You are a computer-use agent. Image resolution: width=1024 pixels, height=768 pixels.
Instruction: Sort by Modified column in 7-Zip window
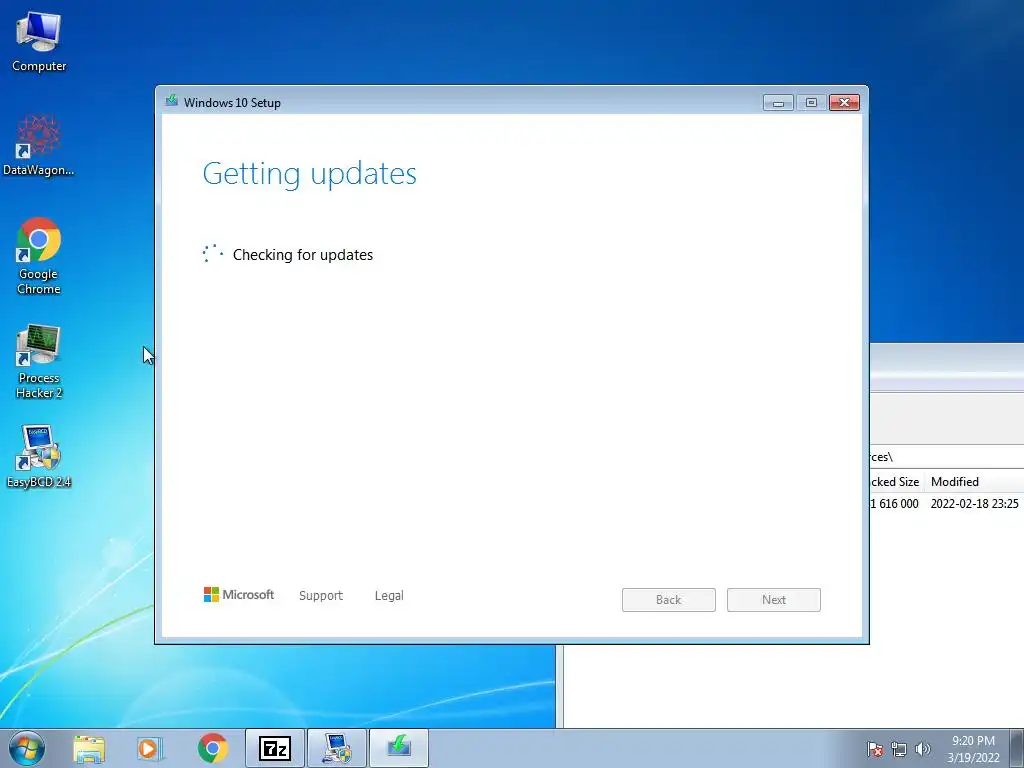pos(974,482)
